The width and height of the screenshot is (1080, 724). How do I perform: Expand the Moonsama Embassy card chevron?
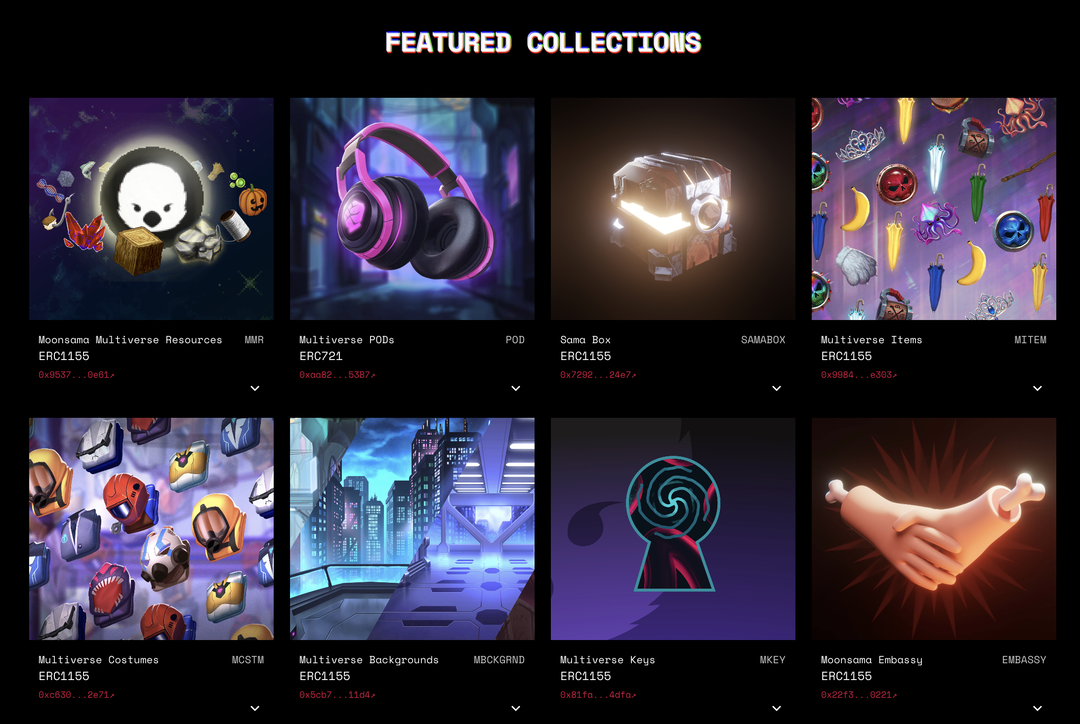pos(1037,708)
